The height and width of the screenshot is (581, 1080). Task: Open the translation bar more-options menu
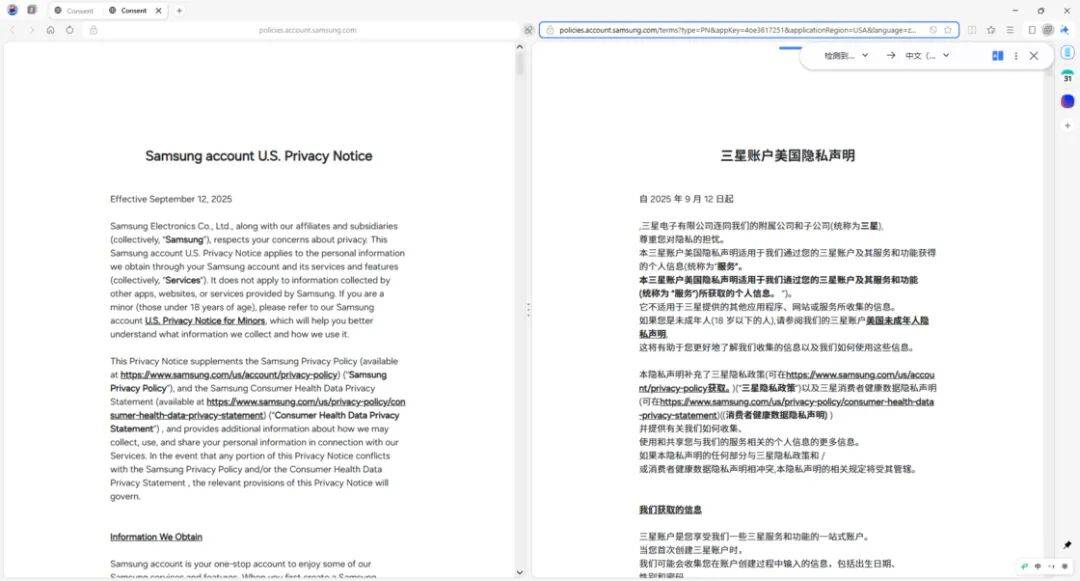(1016, 55)
